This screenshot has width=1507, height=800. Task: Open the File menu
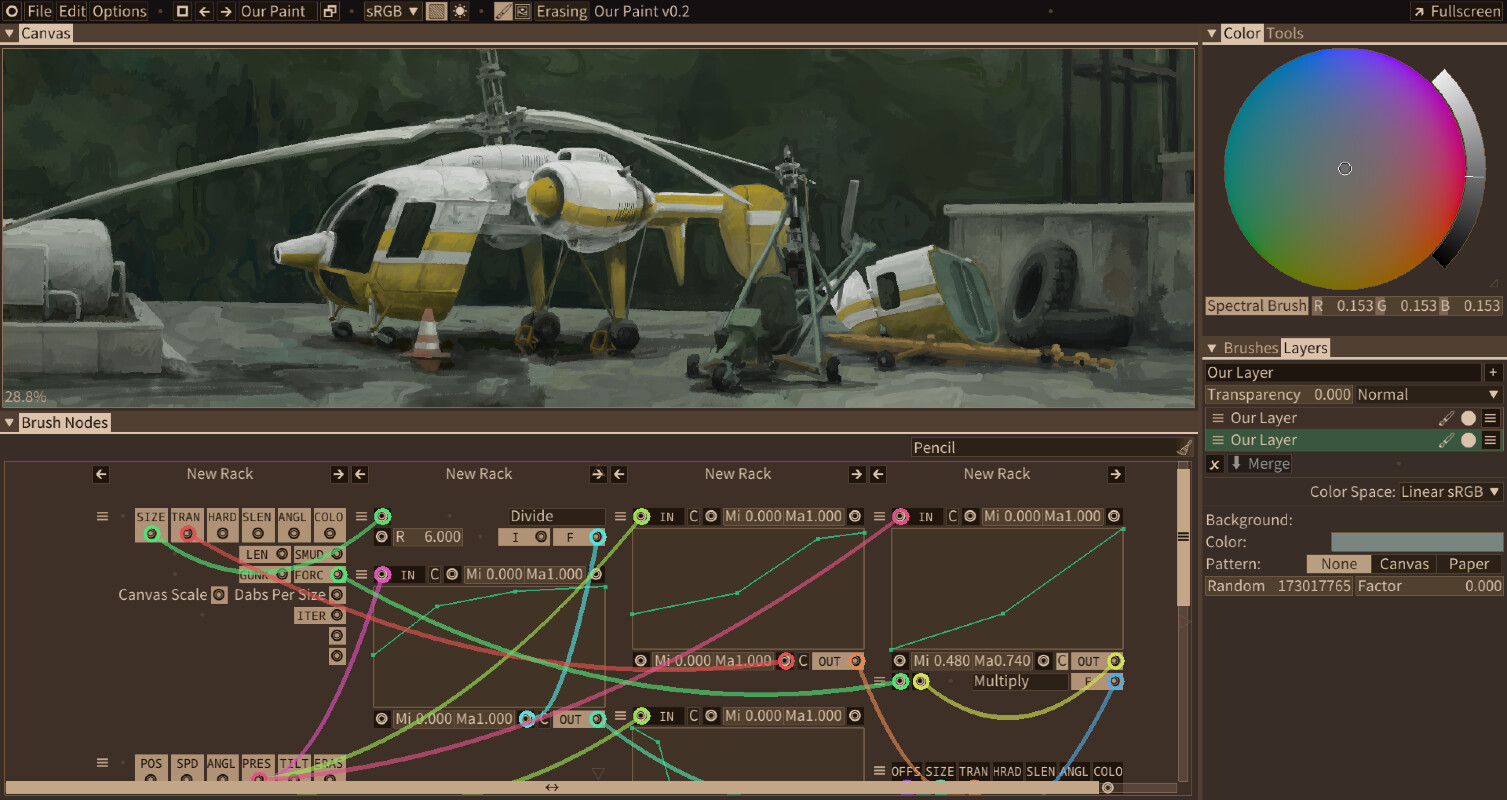click(40, 12)
